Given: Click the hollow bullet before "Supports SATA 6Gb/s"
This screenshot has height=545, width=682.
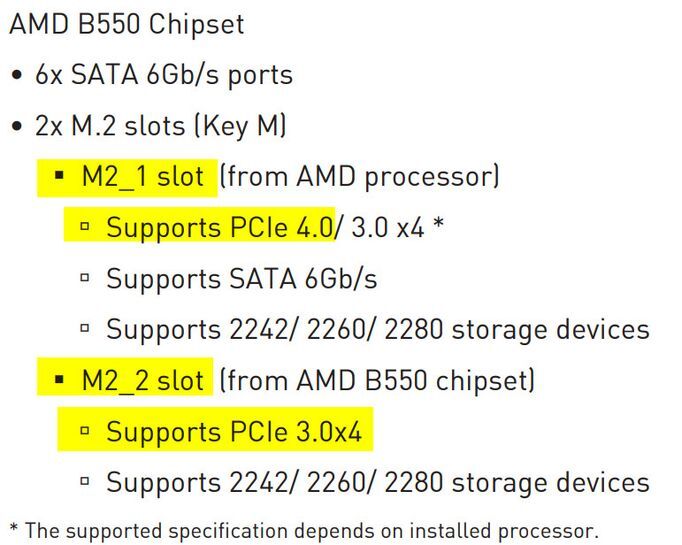Looking at the screenshot, I should coord(86,279).
